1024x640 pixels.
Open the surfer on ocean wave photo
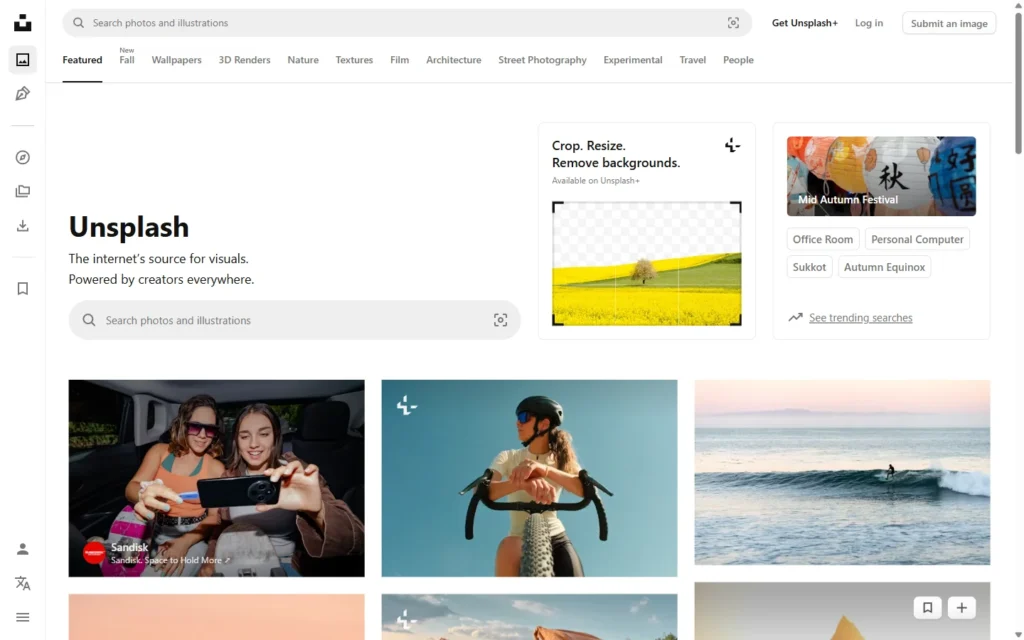coord(842,472)
